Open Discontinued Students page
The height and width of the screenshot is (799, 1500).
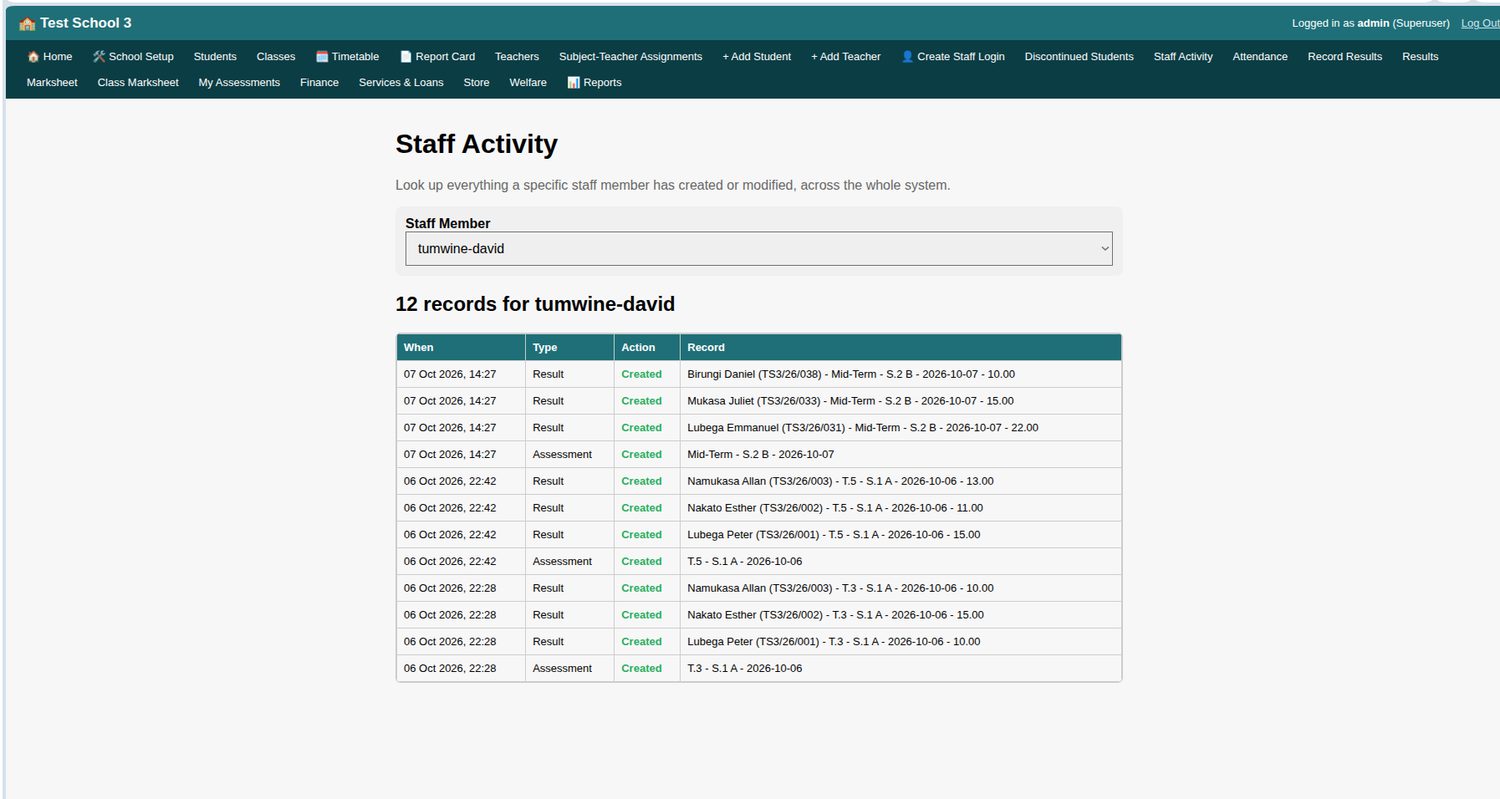click(x=1079, y=57)
